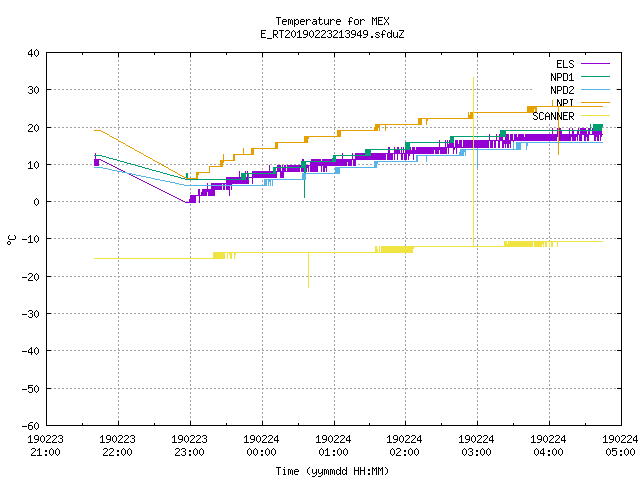Click the yellow SCANNER legend line sample
Viewport: 640px width, 480px height.
[595, 116]
